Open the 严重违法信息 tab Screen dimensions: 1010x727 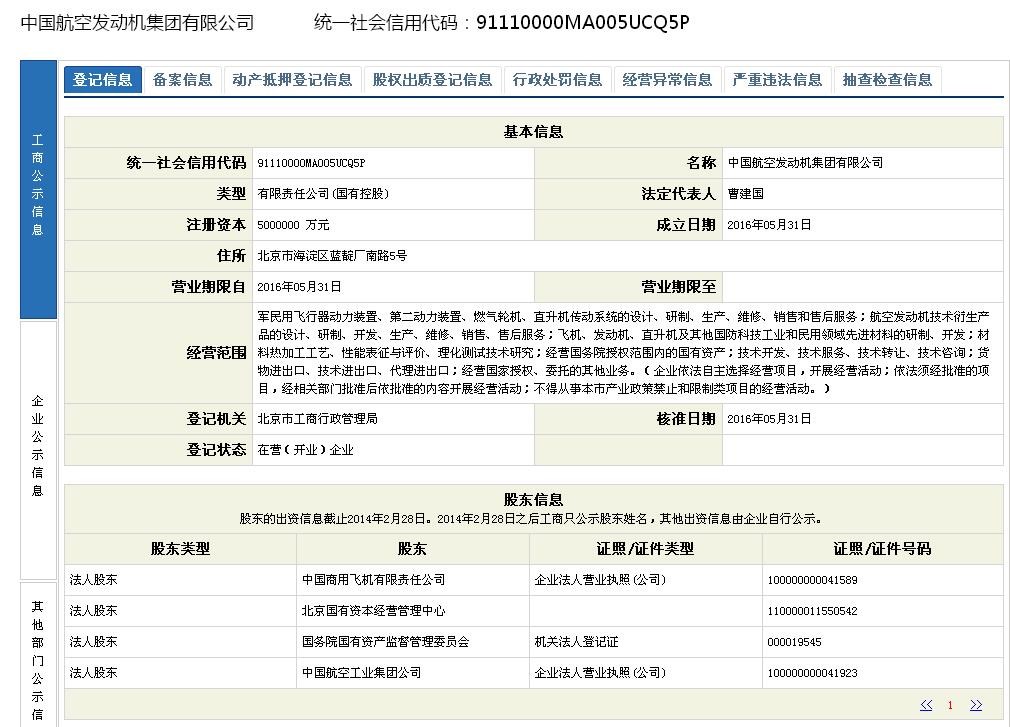[x=777, y=80]
